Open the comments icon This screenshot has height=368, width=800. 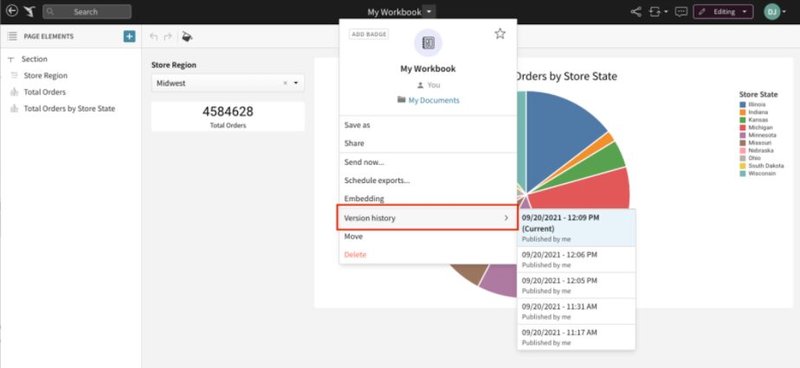681,12
